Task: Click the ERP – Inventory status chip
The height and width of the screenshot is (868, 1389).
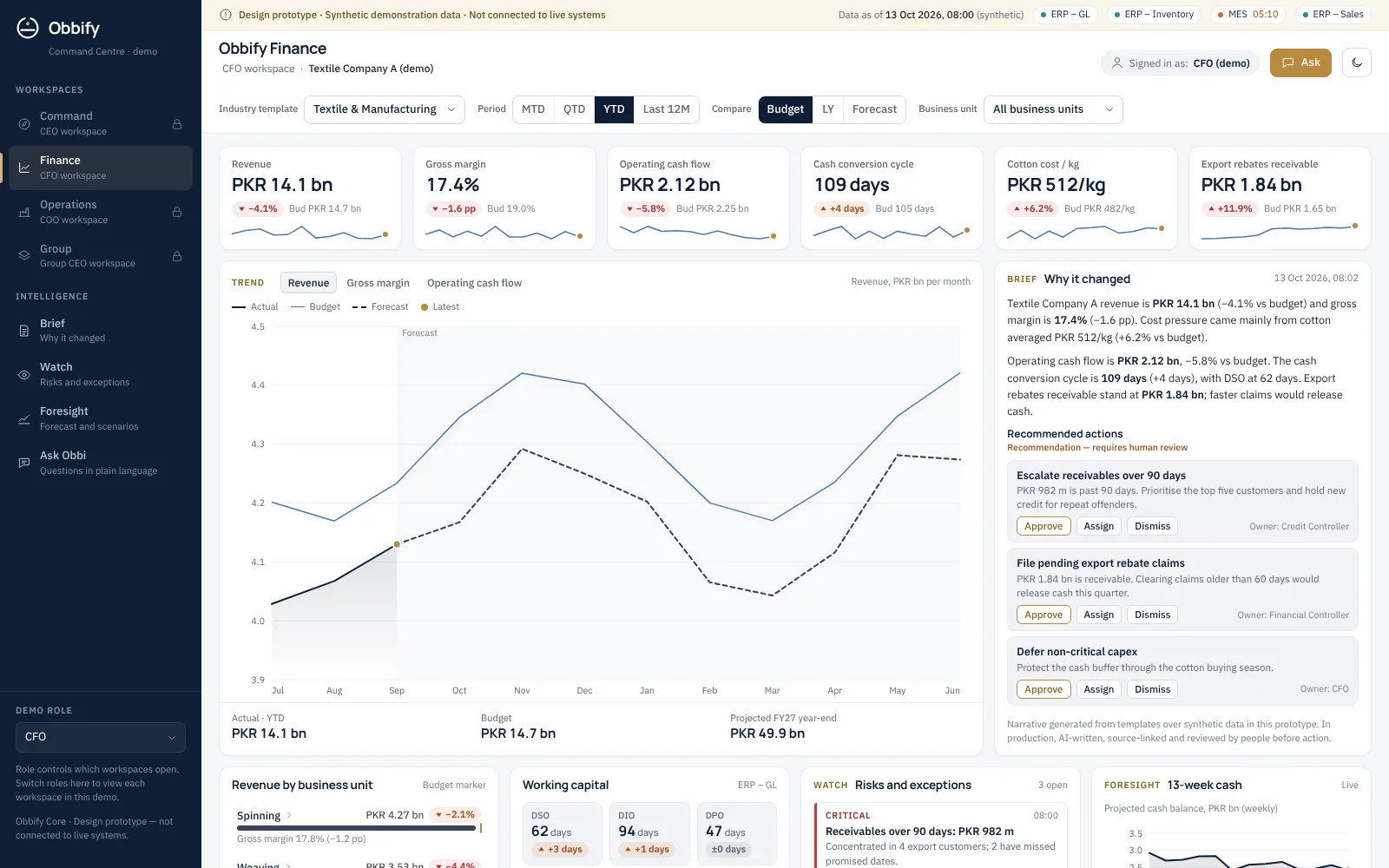Action: pyautogui.click(x=1154, y=15)
